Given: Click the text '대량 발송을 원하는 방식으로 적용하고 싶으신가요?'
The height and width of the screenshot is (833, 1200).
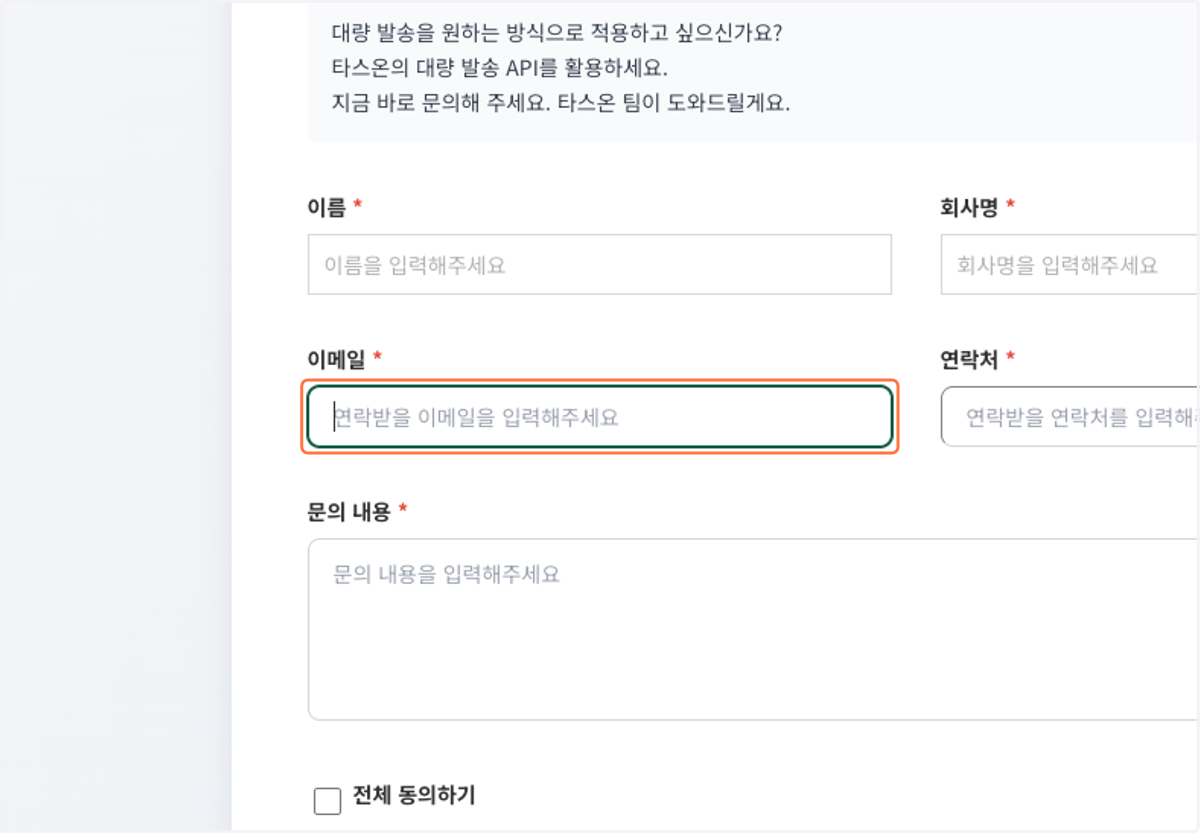Looking at the screenshot, I should click(557, 33).
